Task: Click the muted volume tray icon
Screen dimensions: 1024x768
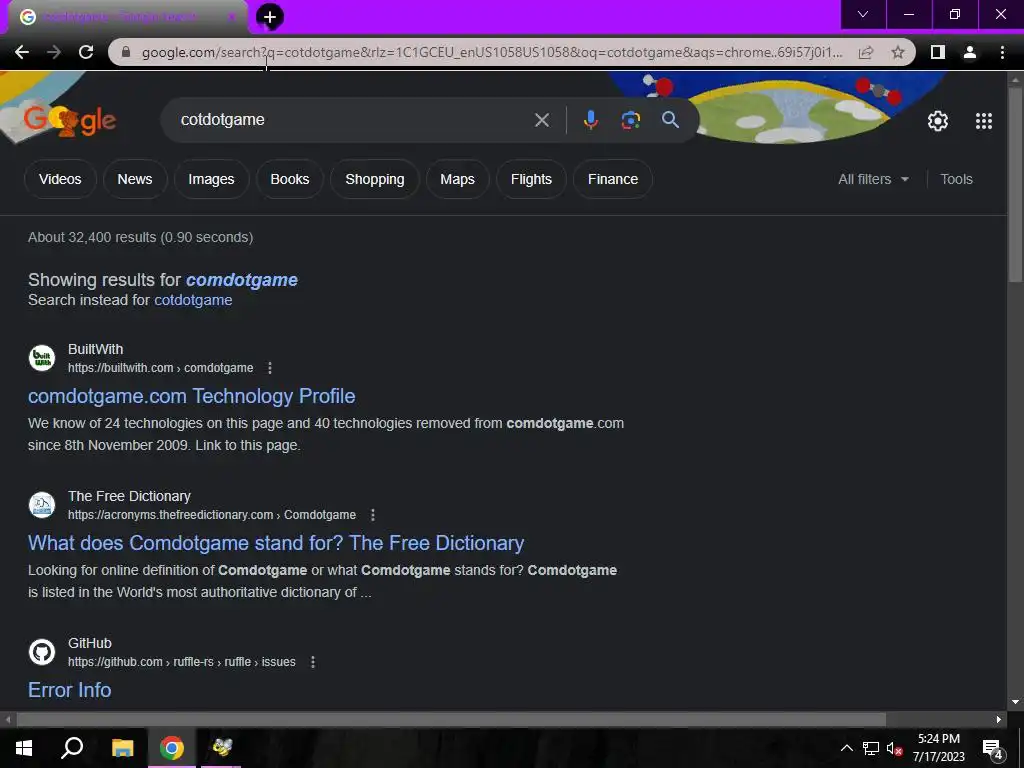Action: point(894,748)
